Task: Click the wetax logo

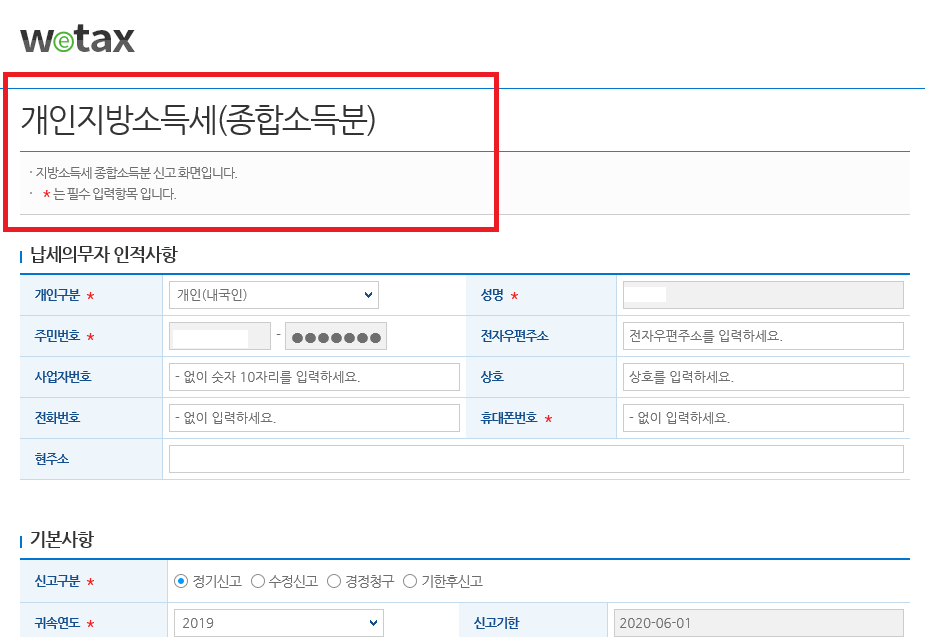Action: (77, 40)
